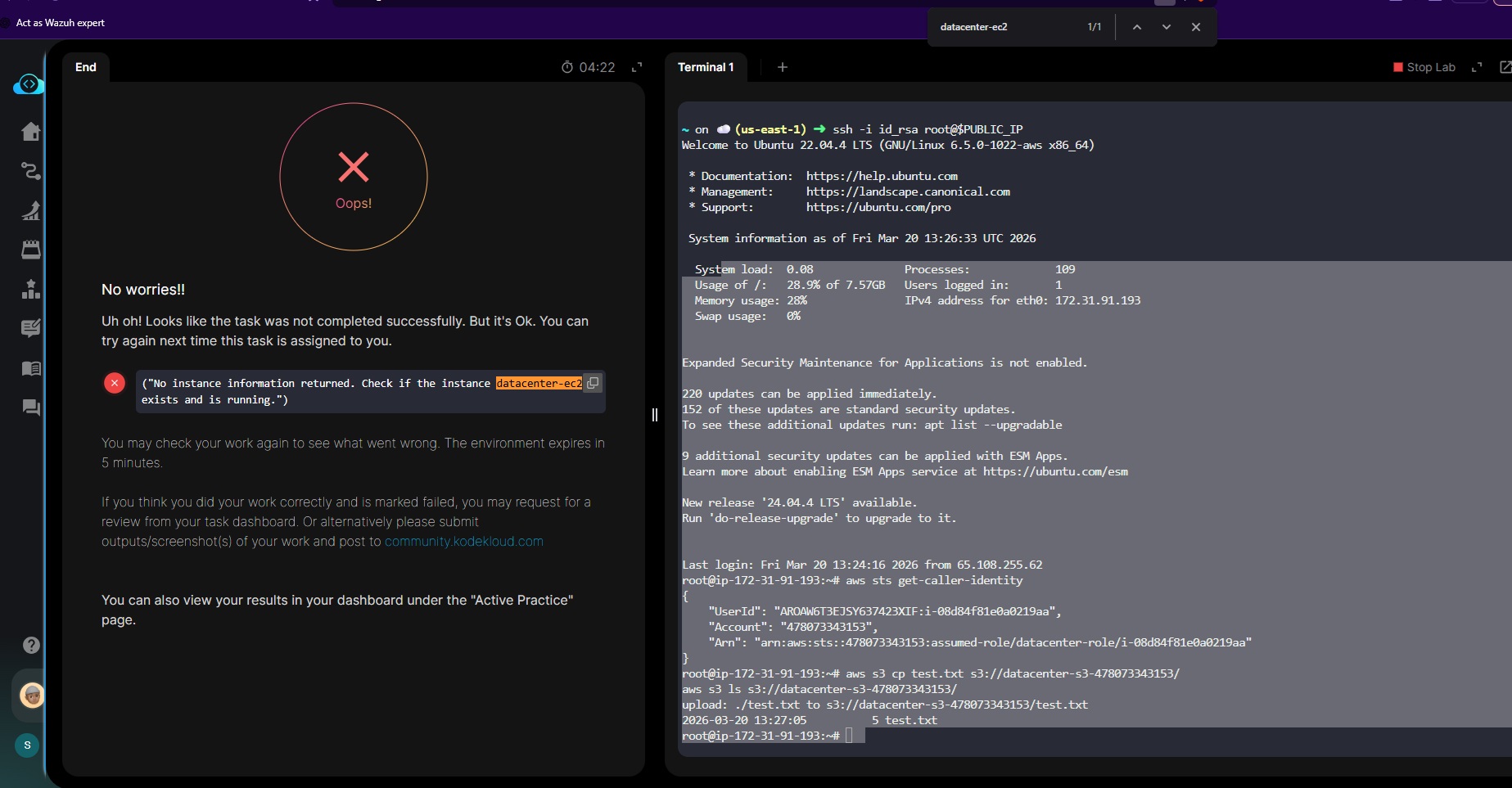The image size is (1512, 788).
Task: Click the UserId line in terminal output
Action: tap(885, 611)
